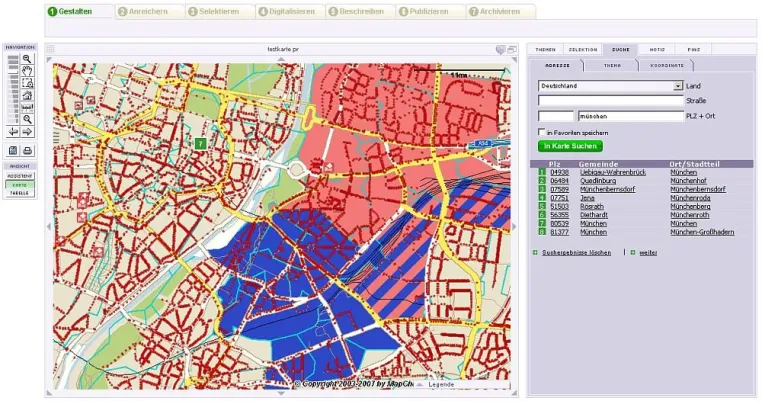This screenshot has width=762, height=401.
Task: Pan map north with top arrow
Action: [281, 59]
